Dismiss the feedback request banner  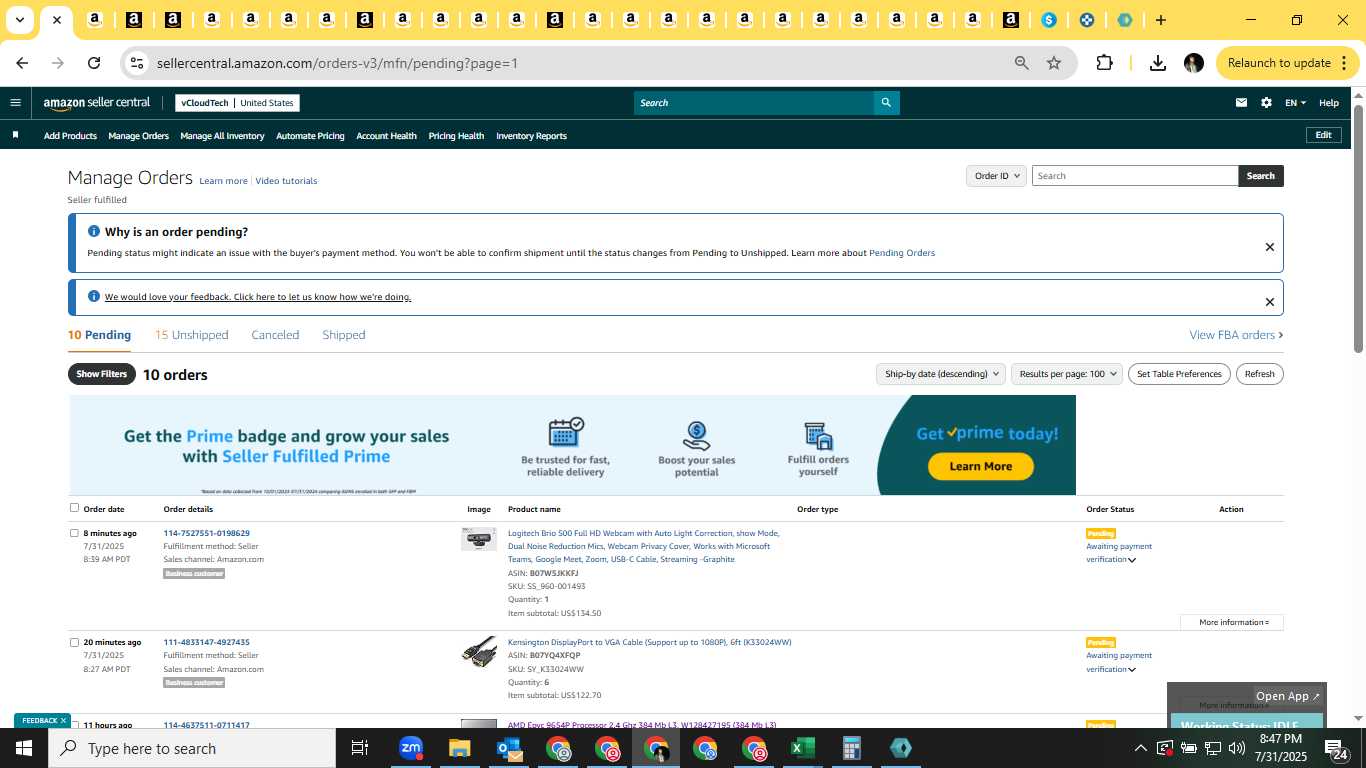(x=1270, y=302)
